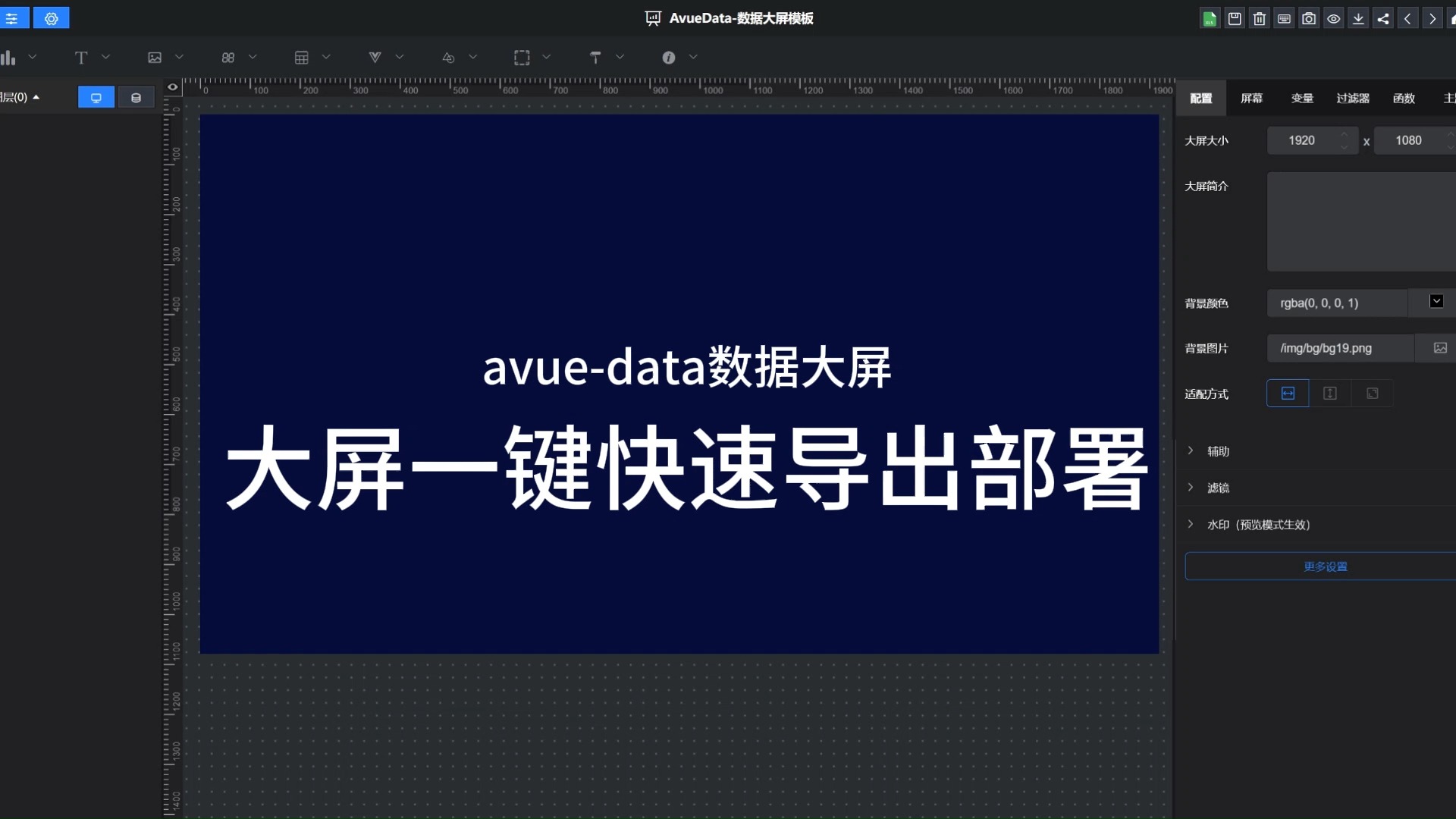Switch to the 过滤器 tab
1456x819 pixels.
(1353, 99)
